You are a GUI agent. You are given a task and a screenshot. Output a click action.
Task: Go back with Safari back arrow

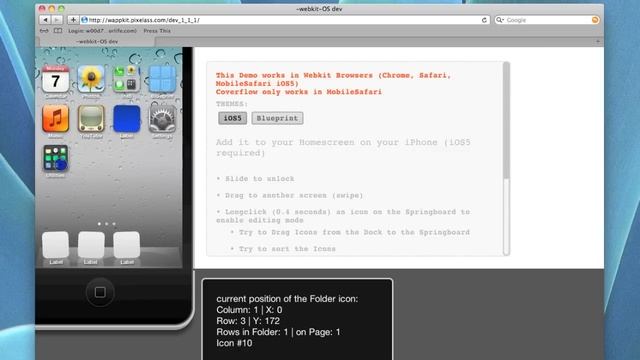pyautogui.click(x=45, y=20)
